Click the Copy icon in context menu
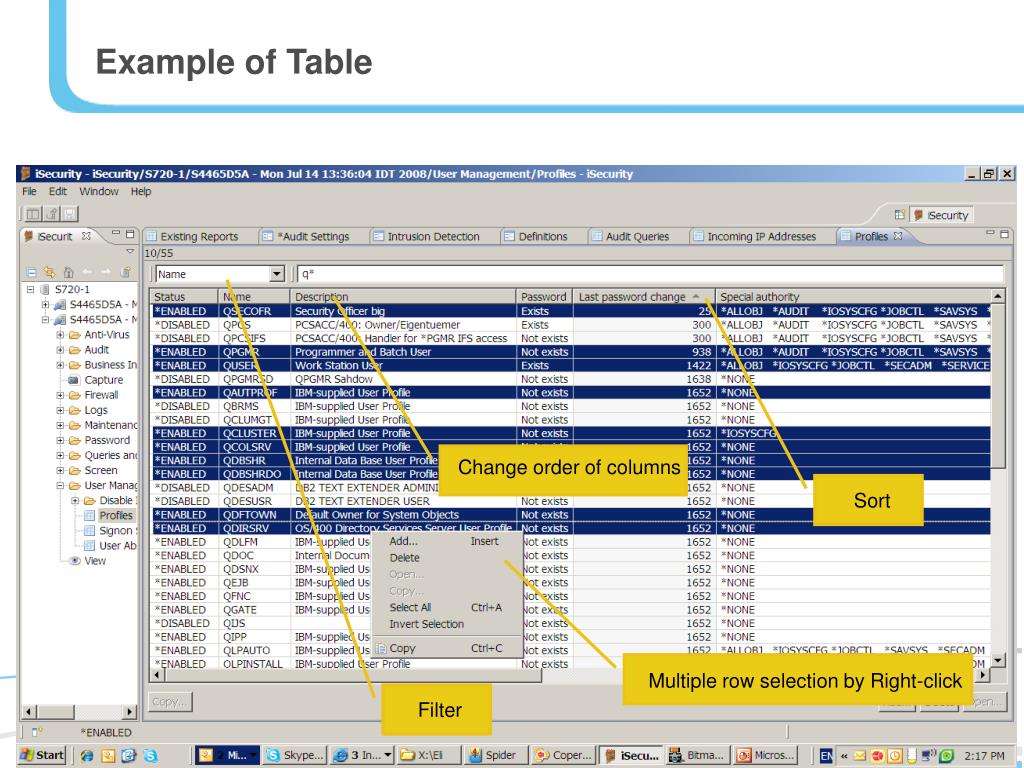 pyautogui.click(x=381, y=648)
